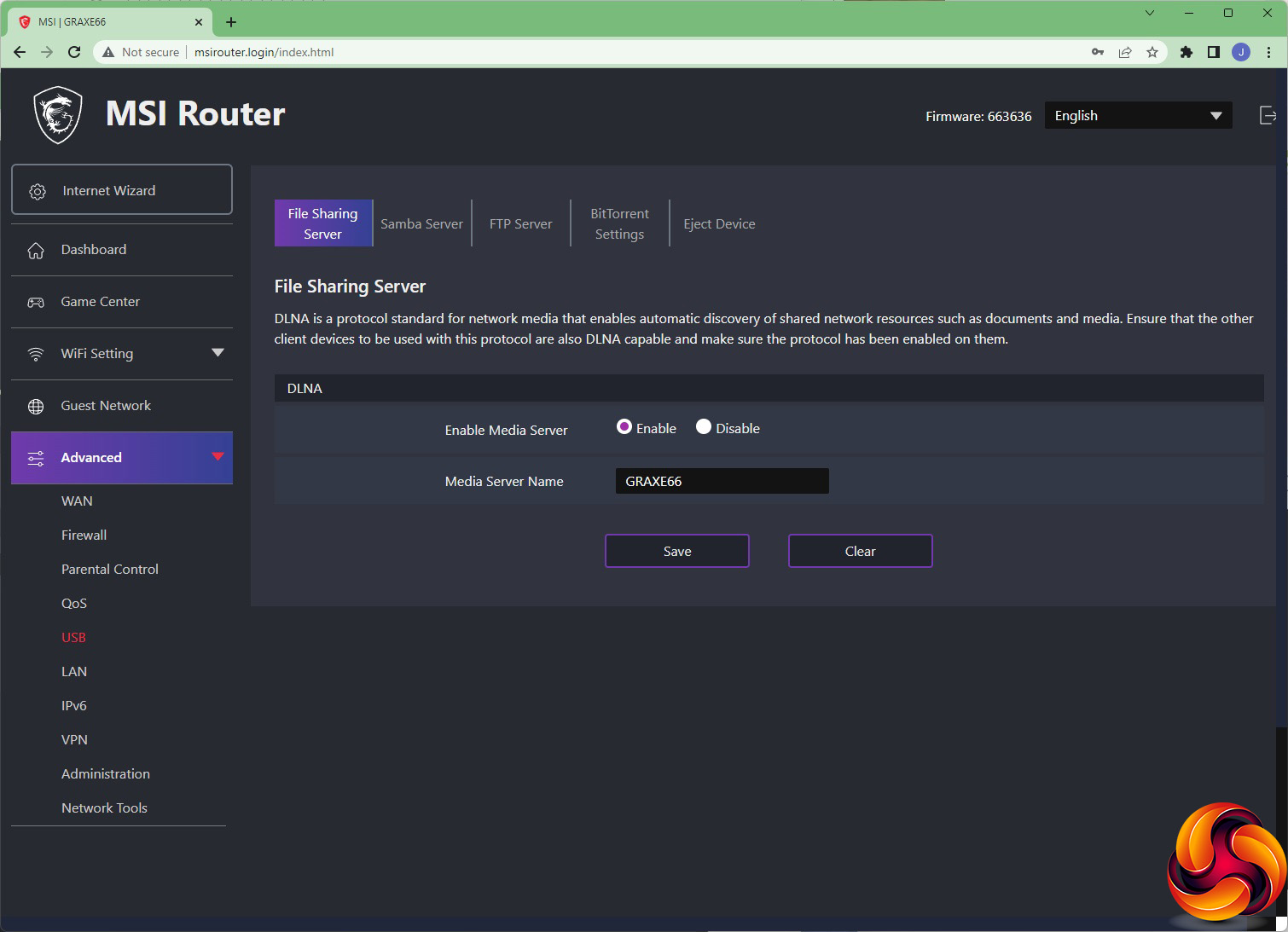
Task: Open the Firewall settings
Action: pos(84,535)
